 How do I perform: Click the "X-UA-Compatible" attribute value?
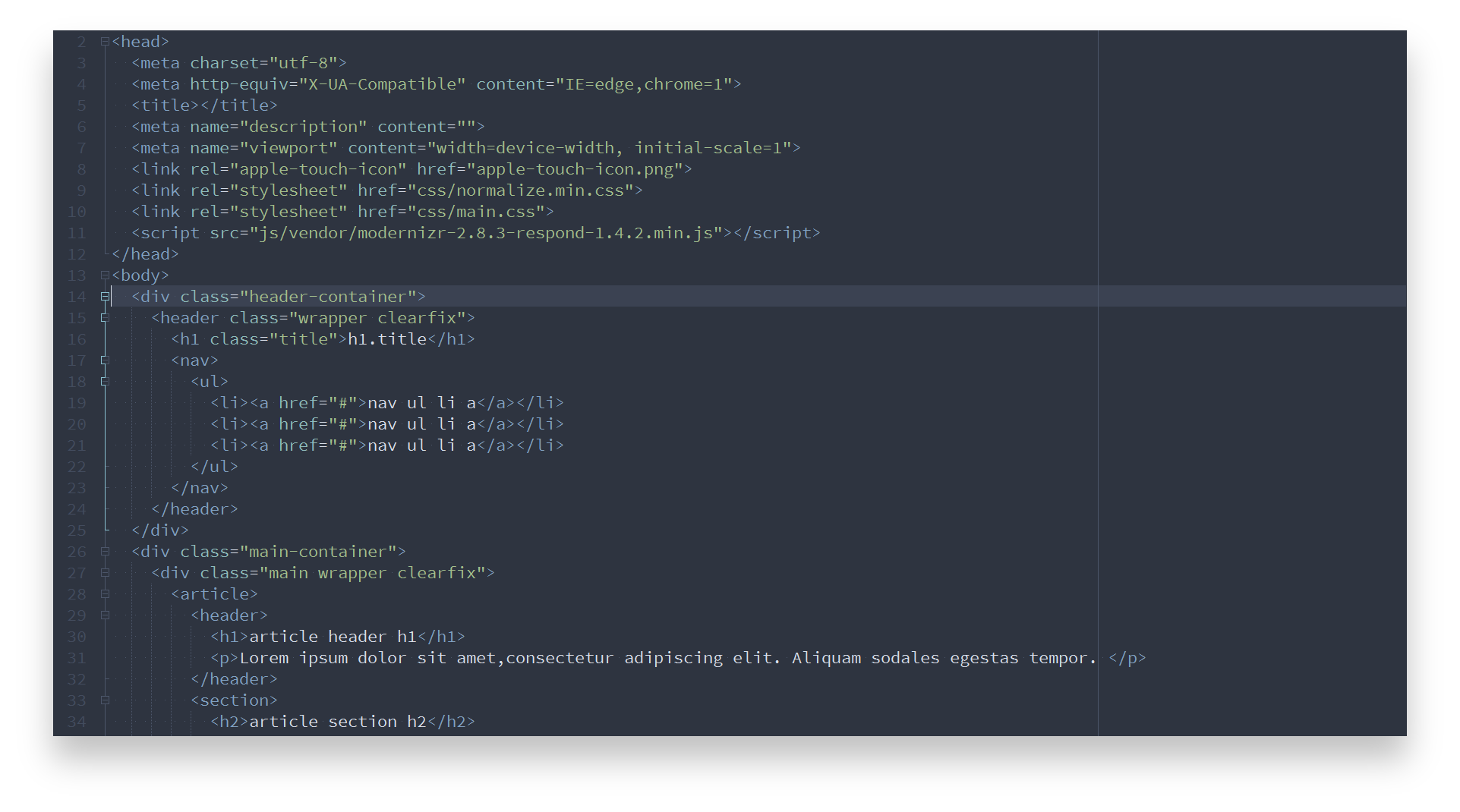pyautogui.click(x=383, y=84)
